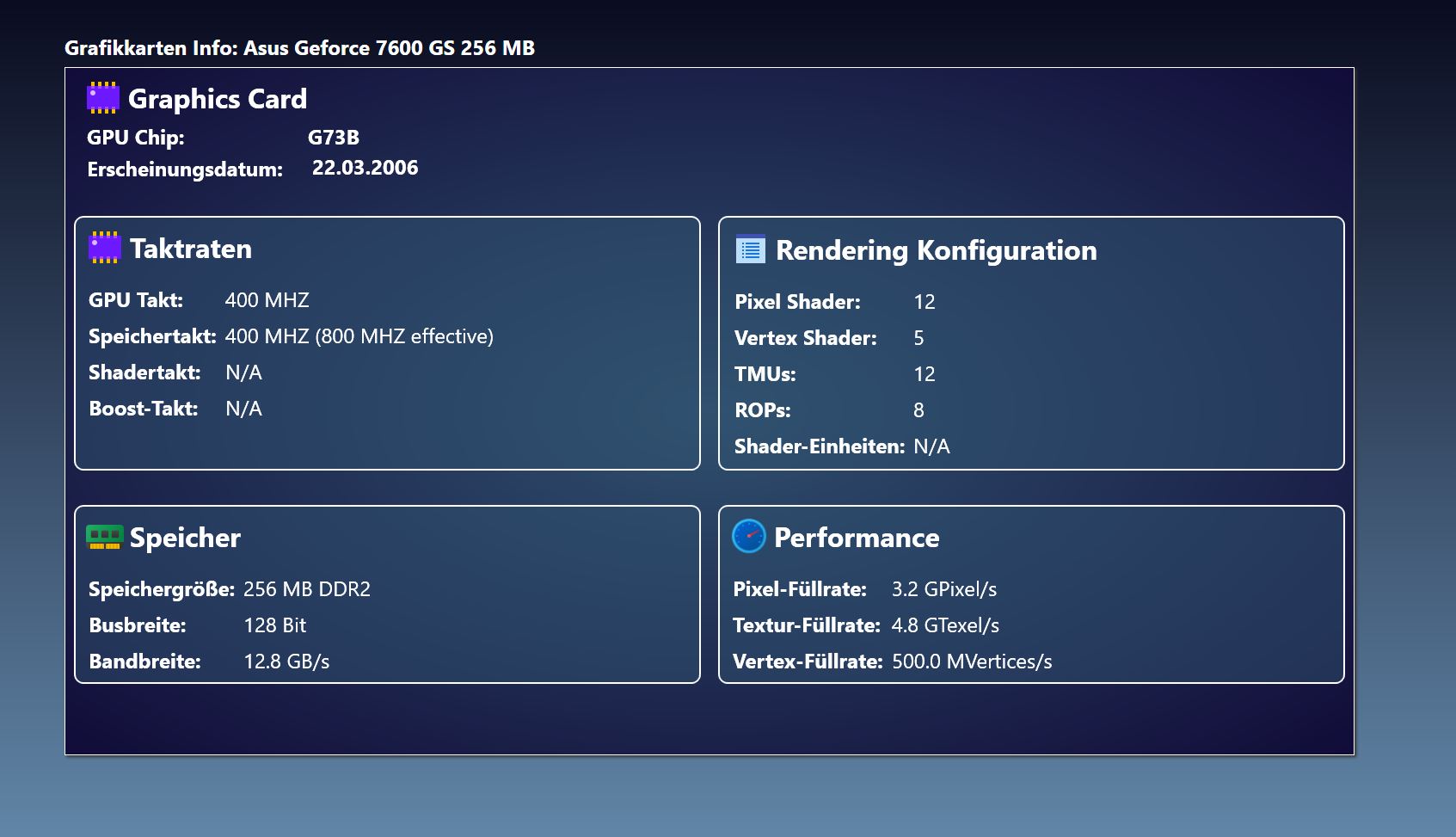Click the Boost-Takt label
This screenshot has width=1456, height=837.
tap(144, 409)
